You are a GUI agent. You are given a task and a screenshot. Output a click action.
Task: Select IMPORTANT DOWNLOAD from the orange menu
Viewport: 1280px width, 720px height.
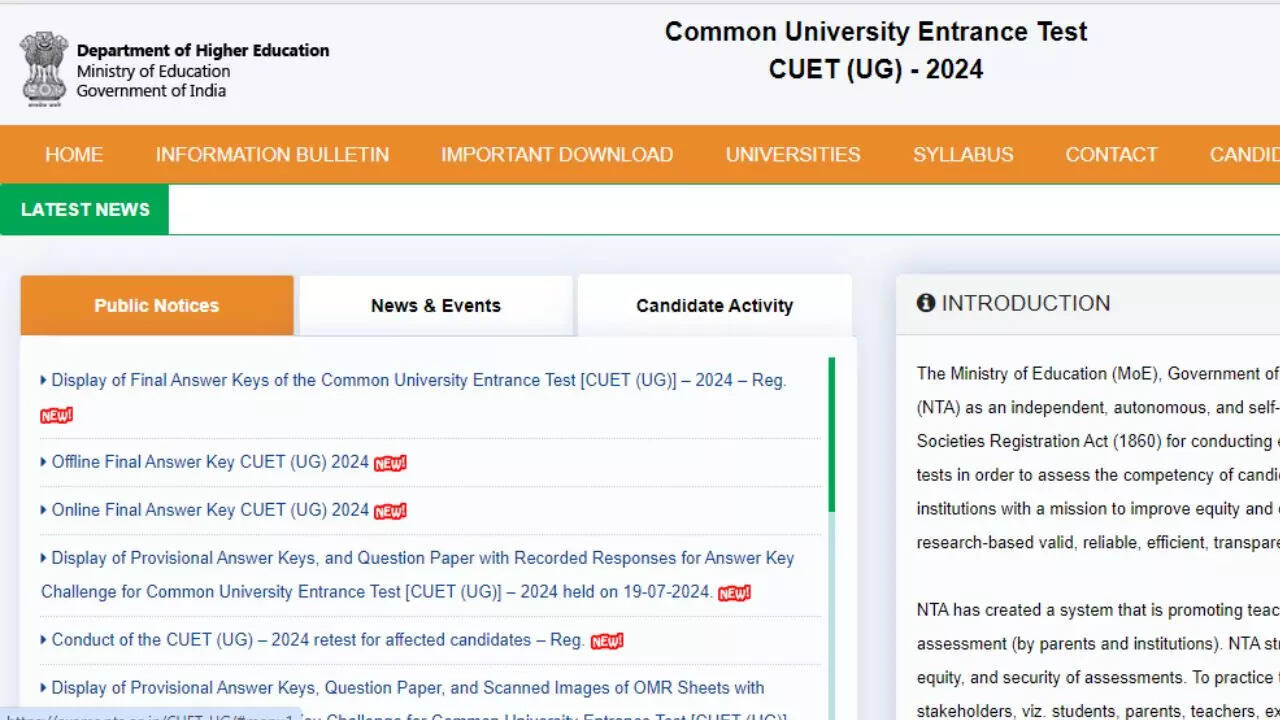click(557, 154)
